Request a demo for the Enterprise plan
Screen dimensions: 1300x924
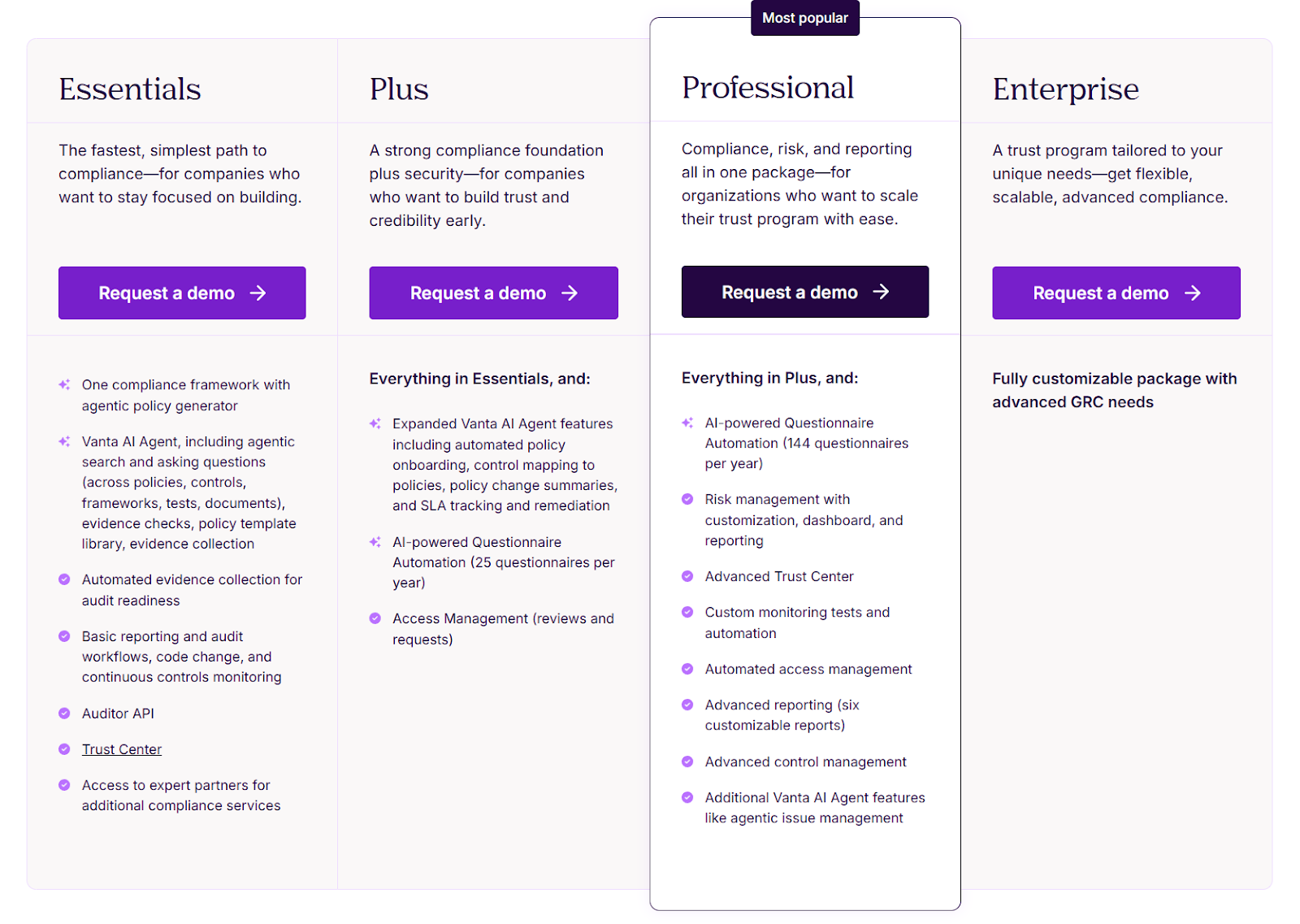pos(1116,293)
